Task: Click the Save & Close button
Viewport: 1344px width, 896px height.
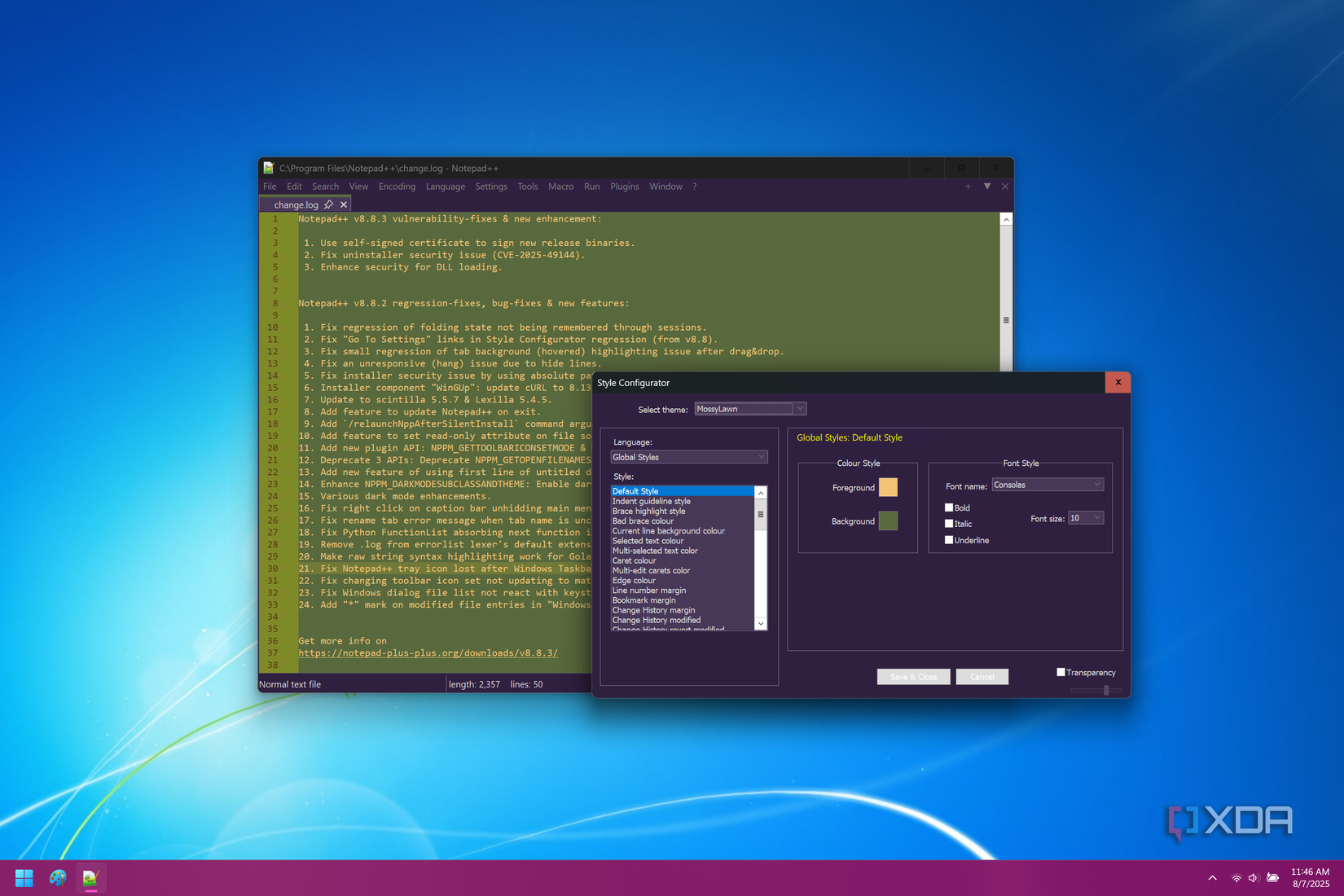Action: coord(912,676)
